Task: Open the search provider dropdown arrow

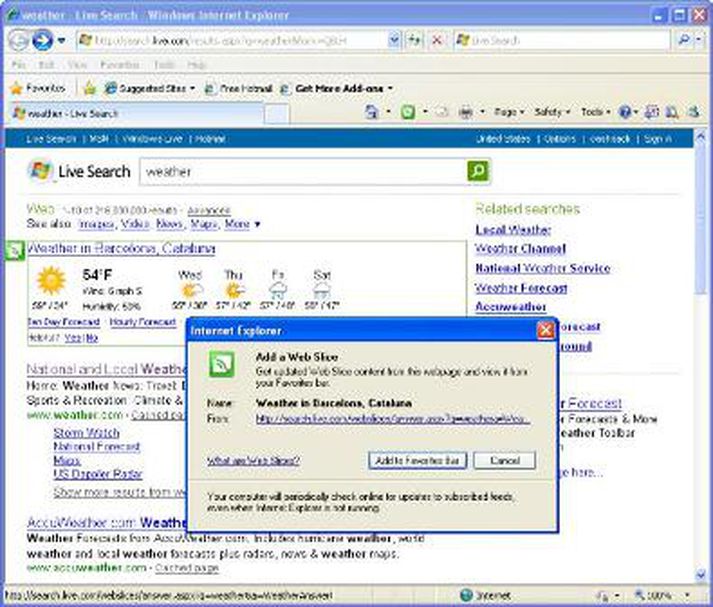Action: coord(699,40)
